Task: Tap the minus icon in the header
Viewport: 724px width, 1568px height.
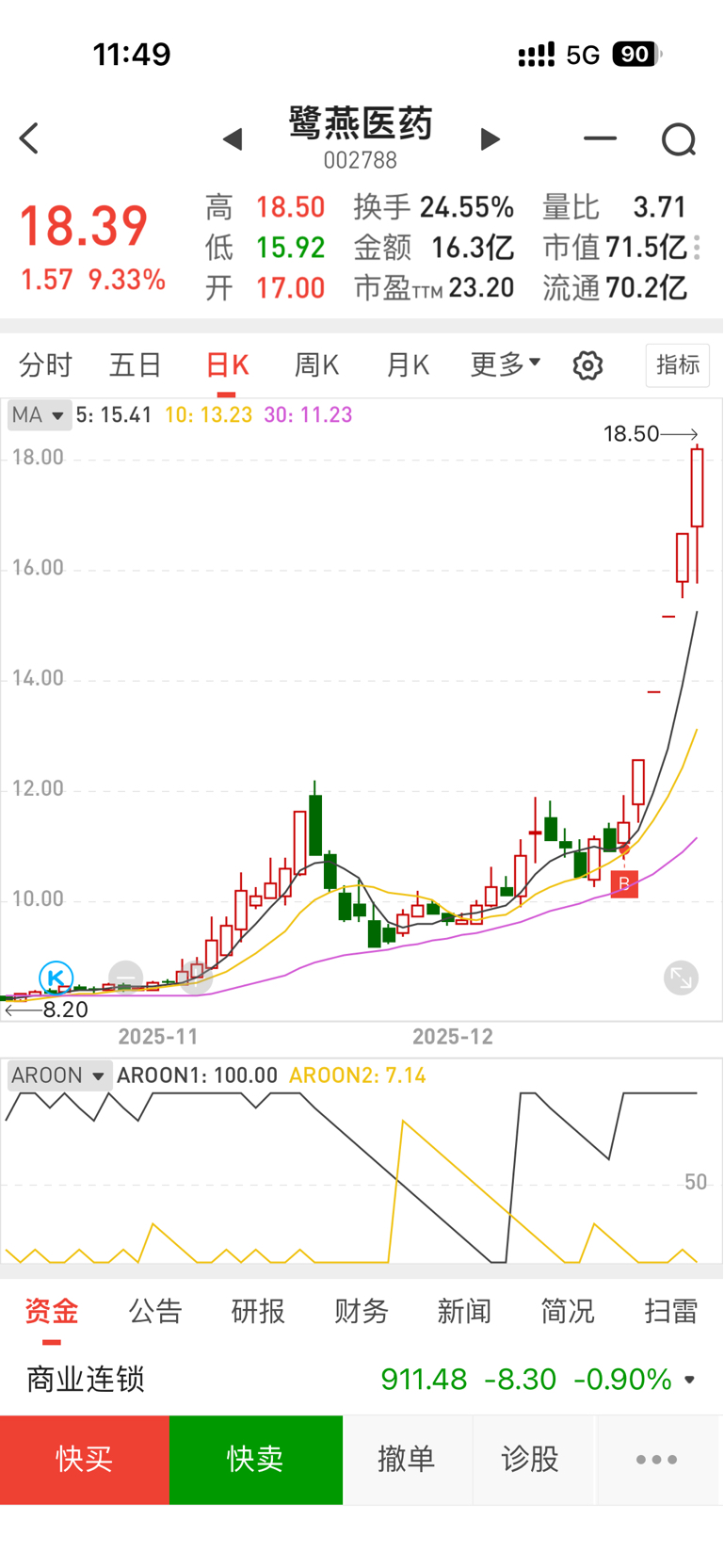Action: (600, 138)
